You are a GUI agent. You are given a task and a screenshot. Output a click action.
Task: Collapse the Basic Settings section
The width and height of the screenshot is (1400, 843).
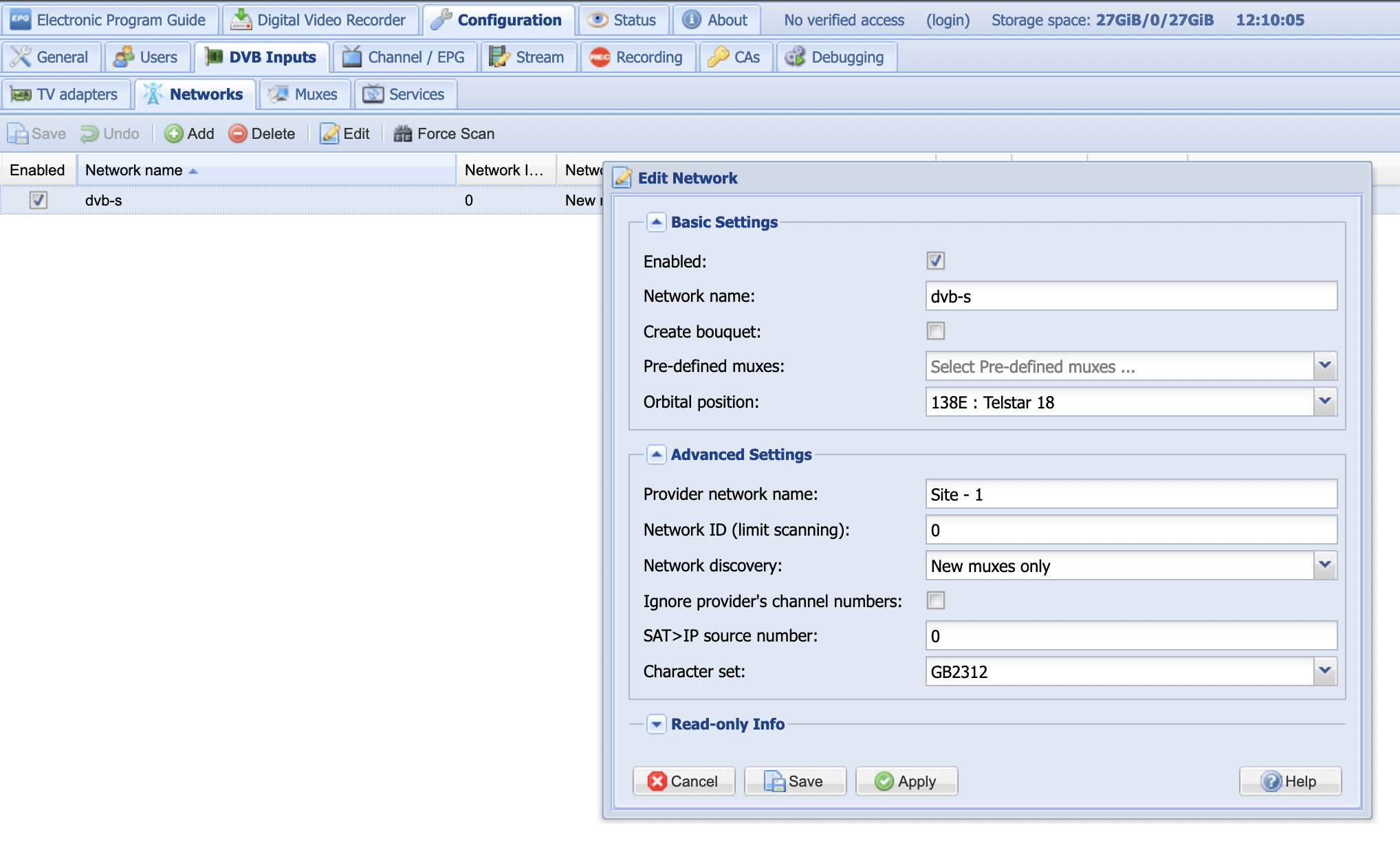tap(657, 222)
